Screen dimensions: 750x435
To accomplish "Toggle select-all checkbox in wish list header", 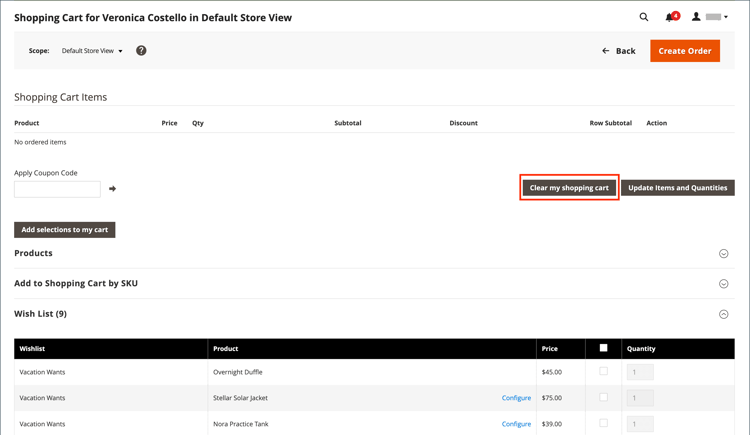I will click(x=604, y=348).
